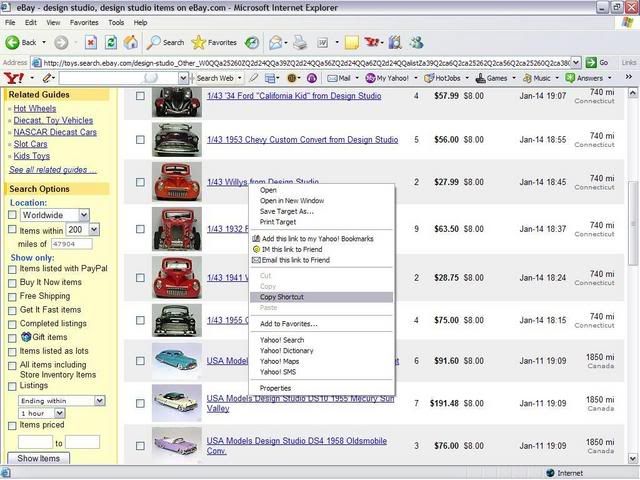
Task: Expand Yahoo toolbar overflow chevron
Action: pos(629,77)
